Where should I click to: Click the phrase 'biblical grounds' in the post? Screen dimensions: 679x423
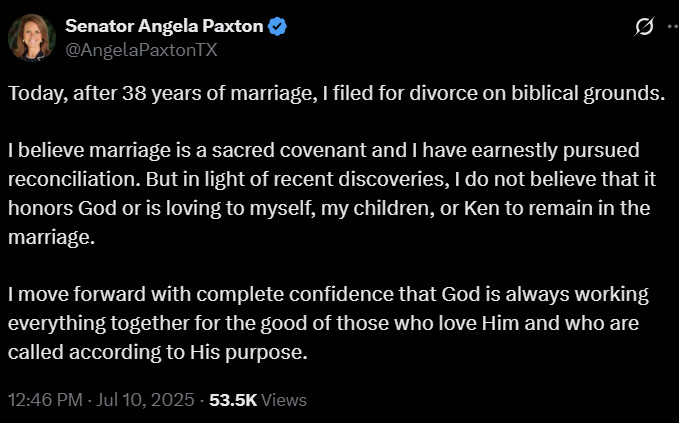588,94
